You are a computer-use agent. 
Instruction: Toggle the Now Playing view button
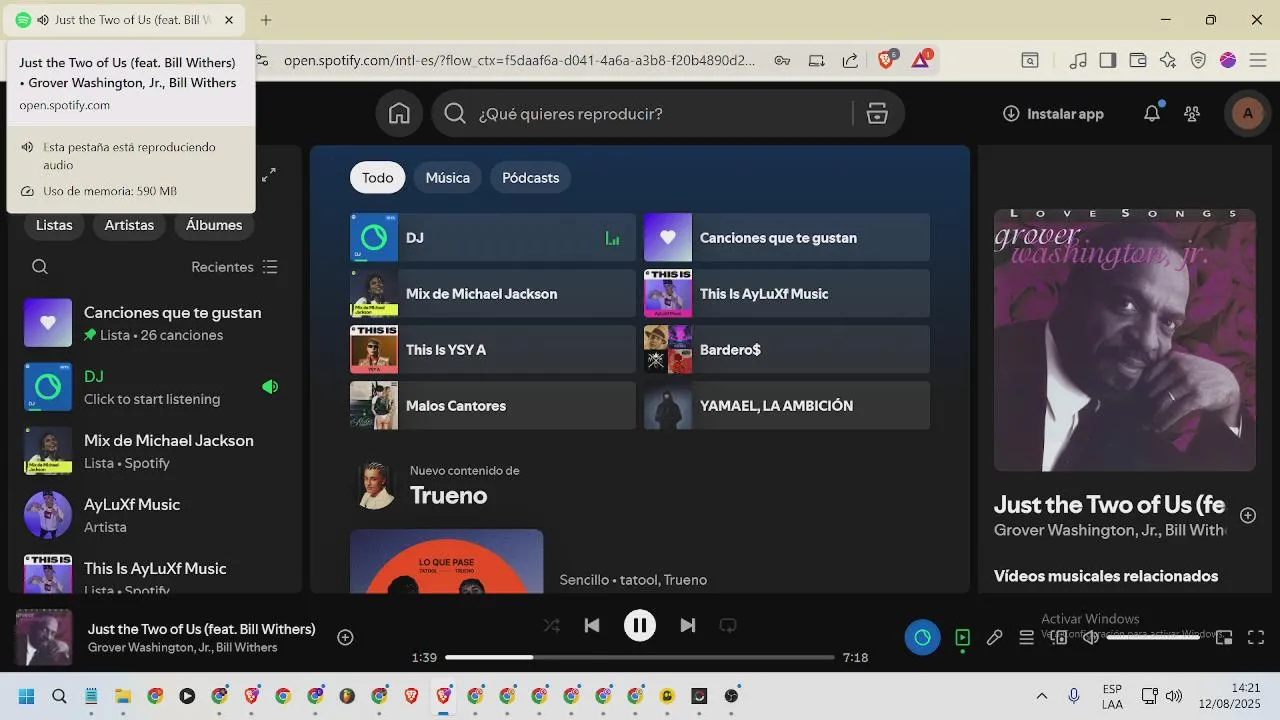[962, 637]
